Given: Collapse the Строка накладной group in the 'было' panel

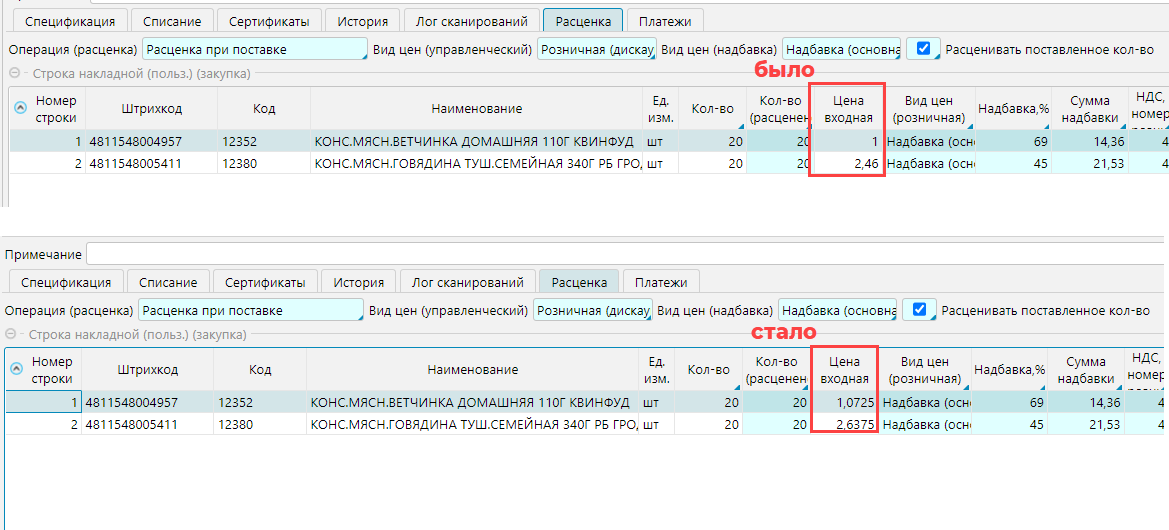Looking at the screenshot, I should (x=15, y=73).
